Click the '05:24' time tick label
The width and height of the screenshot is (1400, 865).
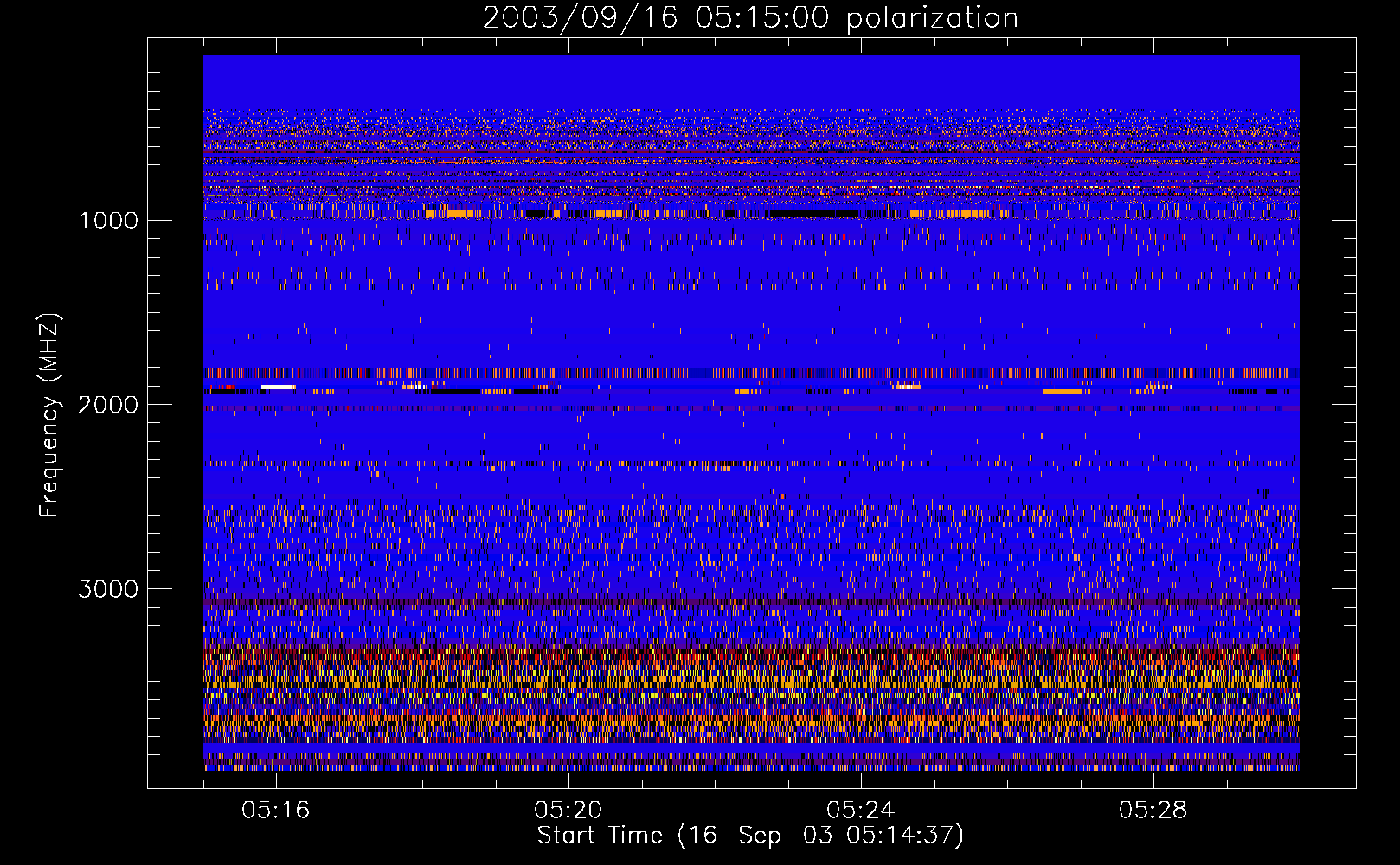coord(860,811)
